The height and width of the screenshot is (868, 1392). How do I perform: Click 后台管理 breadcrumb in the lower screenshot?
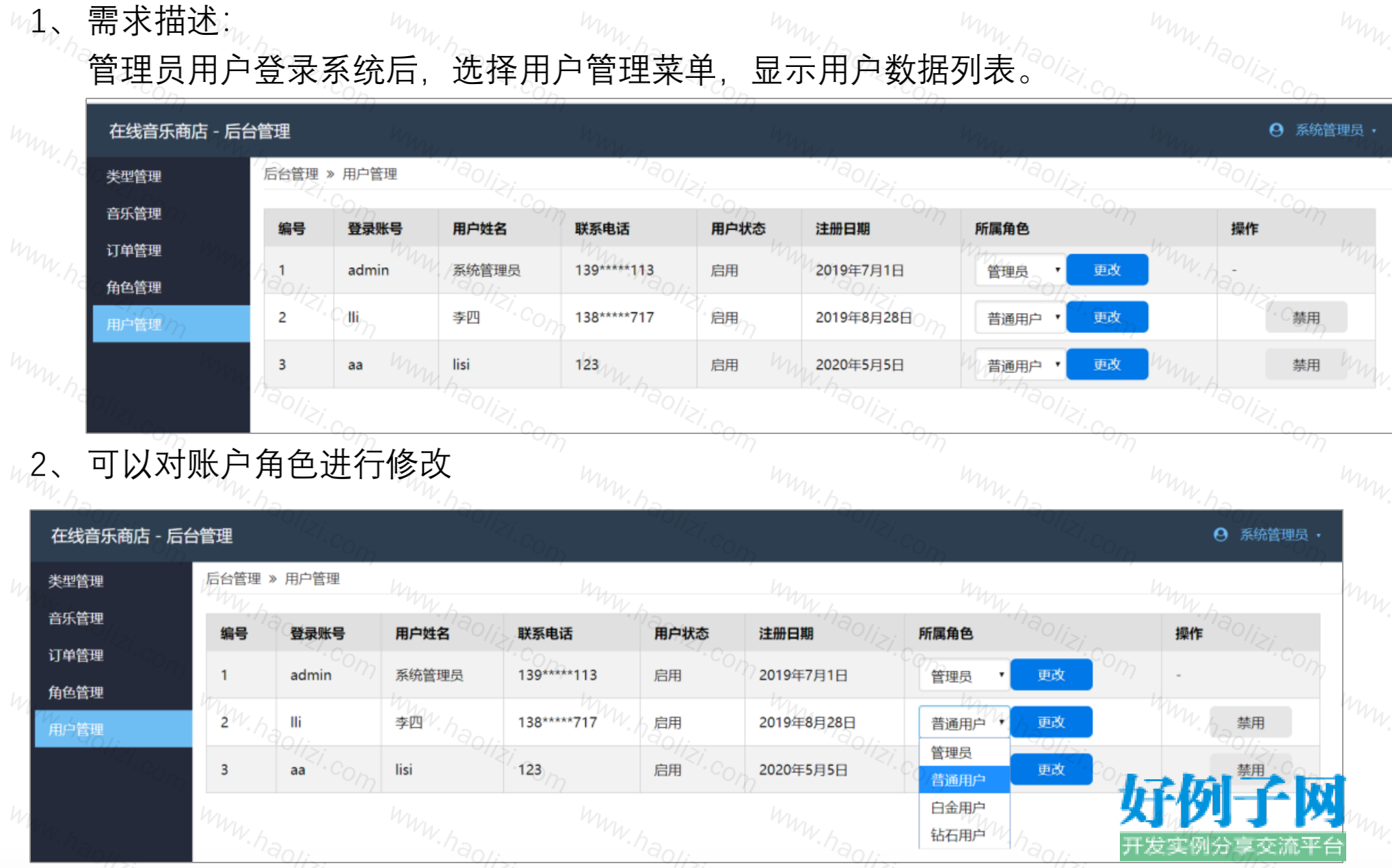[234, 578]
